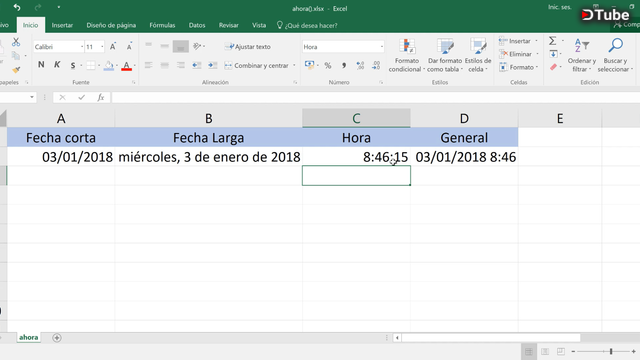640x360 pixels.
Task: Decrease indent in Alineación group
Action: click(x=197, y=65)
